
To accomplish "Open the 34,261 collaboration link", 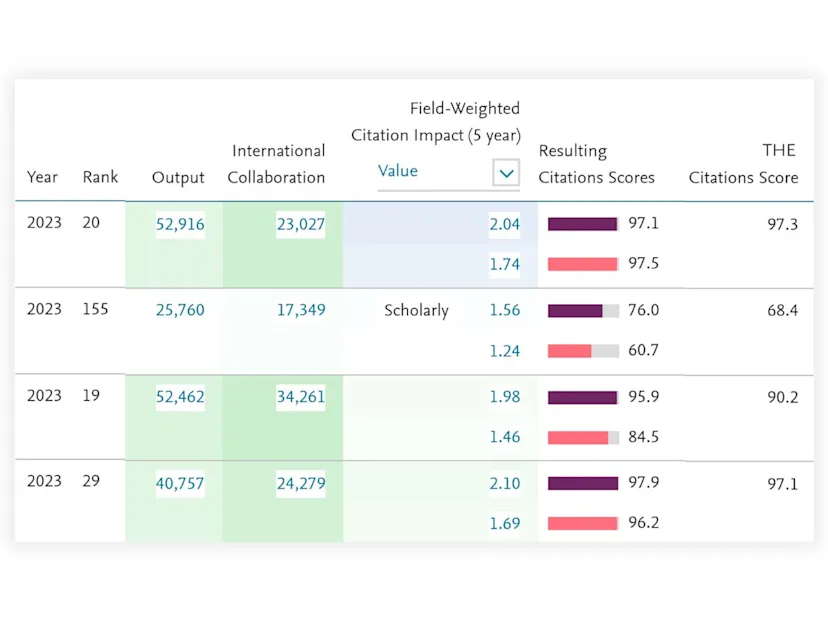I will pos(301,397).
